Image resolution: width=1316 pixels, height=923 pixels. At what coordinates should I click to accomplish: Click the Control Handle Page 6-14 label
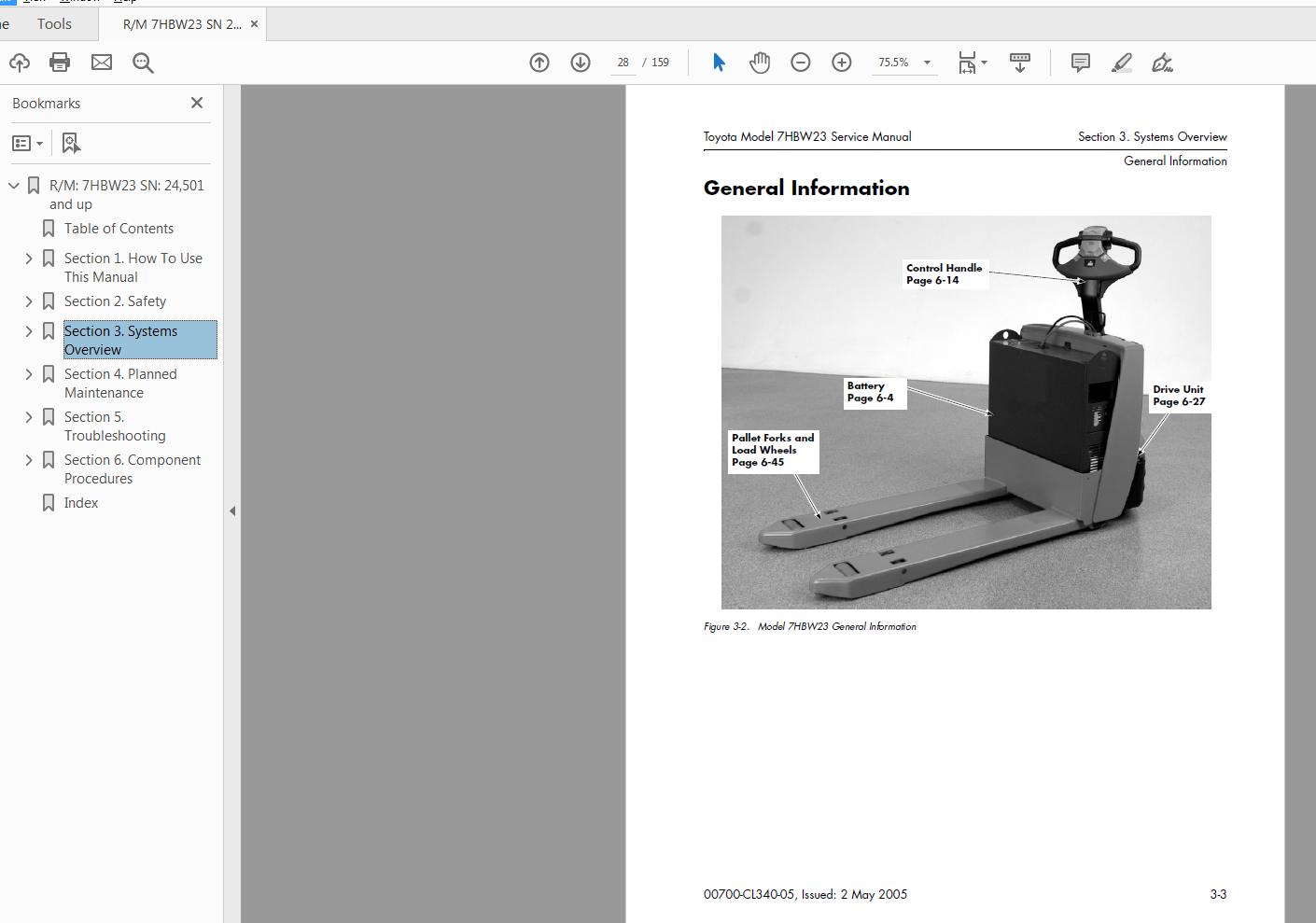pyautogui.click(x=944, y=273)
